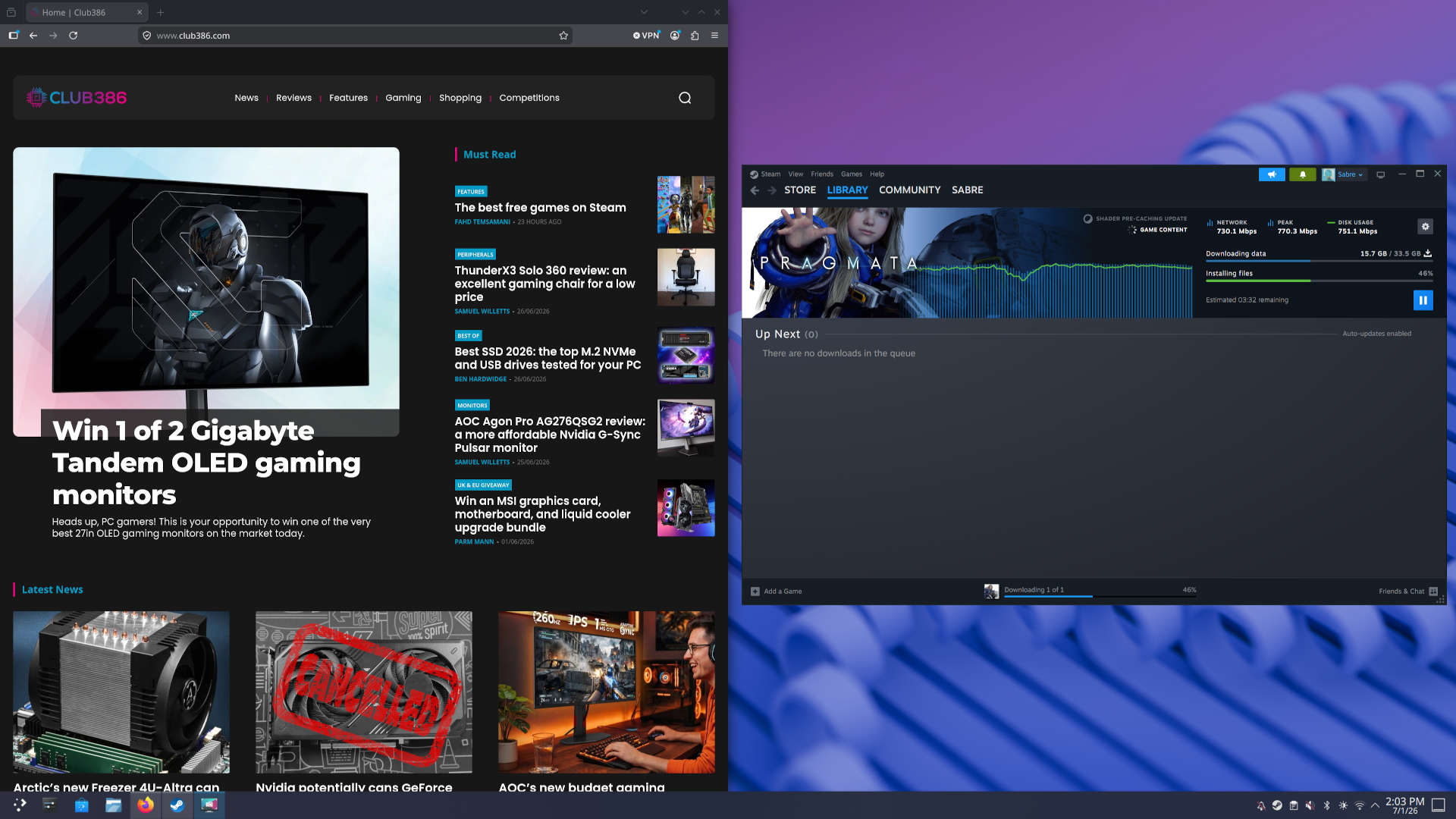Switch to Steam STORE tab

click(x=800, y=190)
